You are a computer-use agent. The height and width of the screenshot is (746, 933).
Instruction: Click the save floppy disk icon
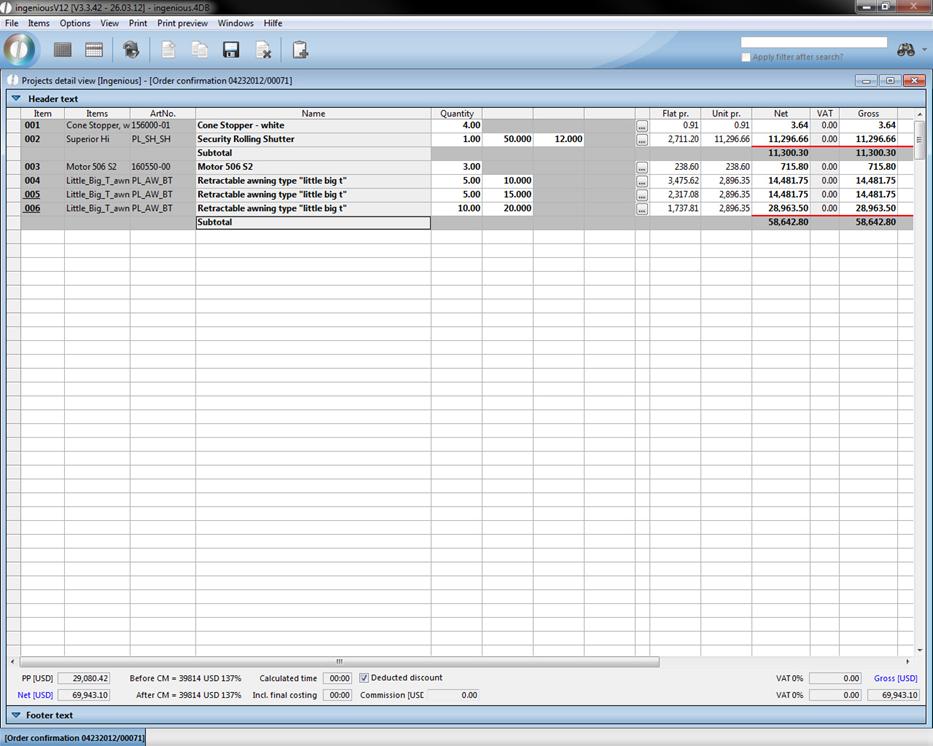coord(231,50)
